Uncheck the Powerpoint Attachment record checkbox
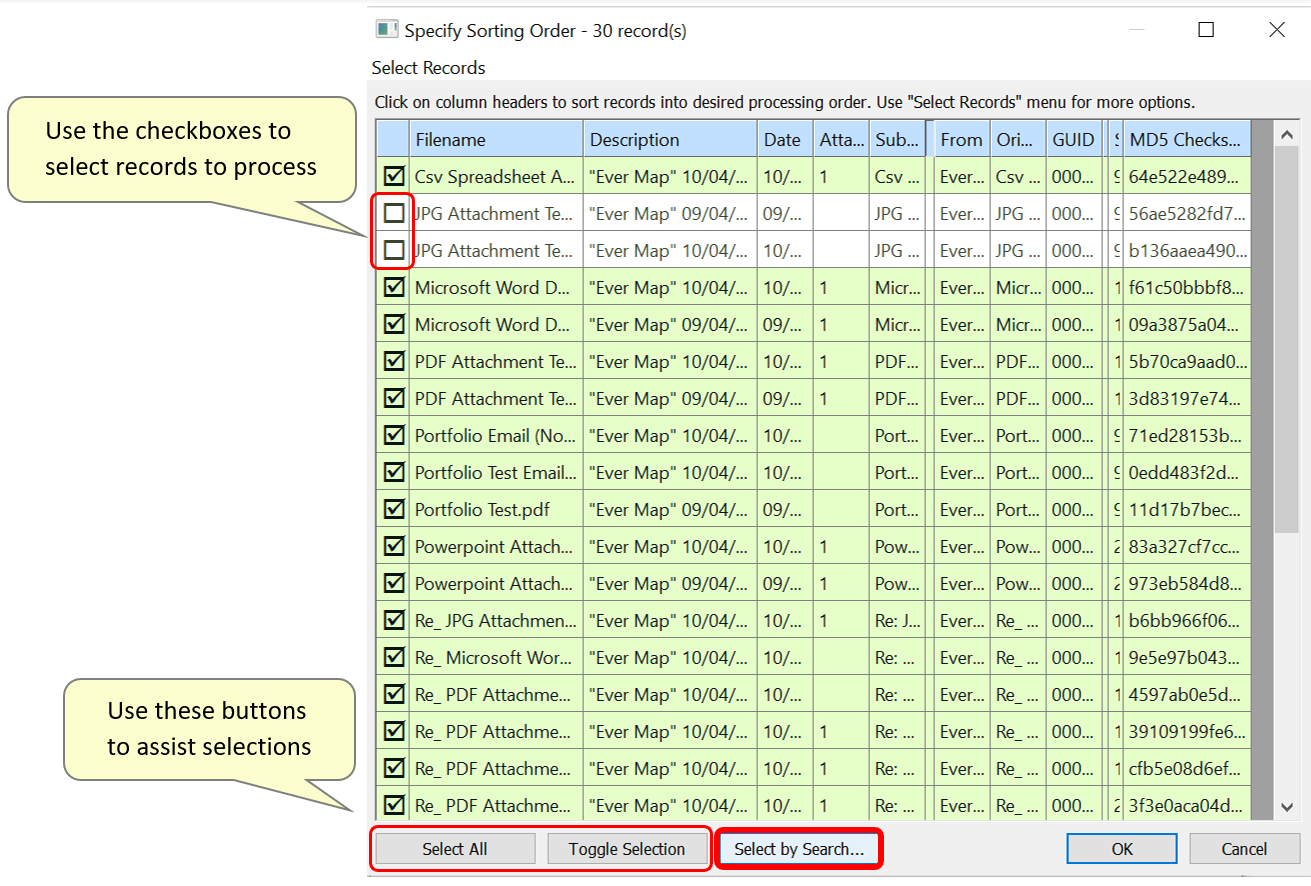This screenshot has height=886, width=1311. tap(392, 545)
